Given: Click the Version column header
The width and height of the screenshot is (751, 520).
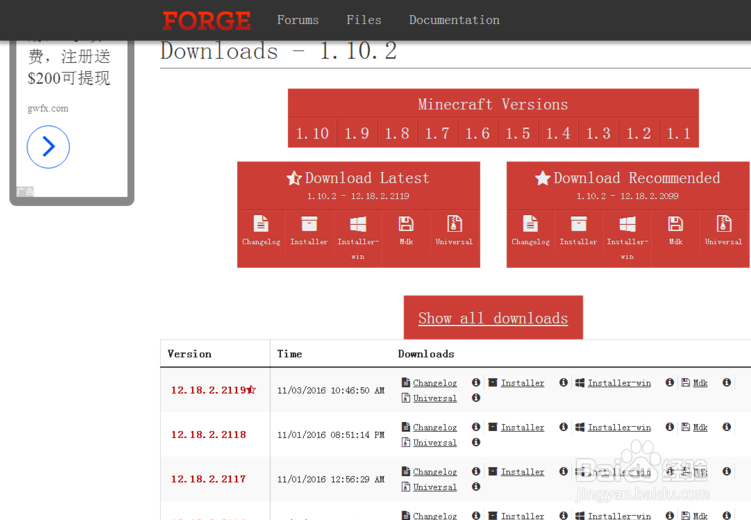Looking at the screenshot, I should click(189, 354).
